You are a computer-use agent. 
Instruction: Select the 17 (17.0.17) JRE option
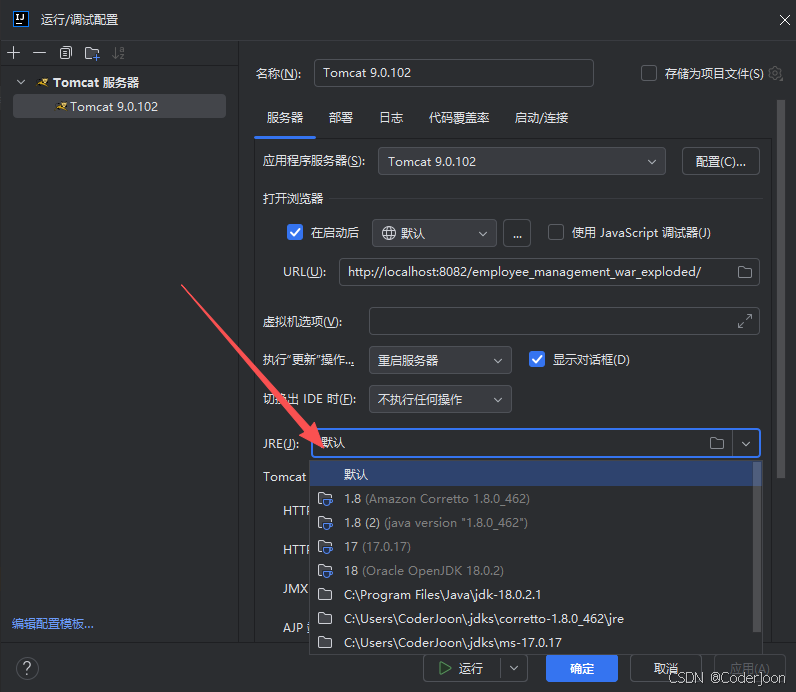[532, 546]
